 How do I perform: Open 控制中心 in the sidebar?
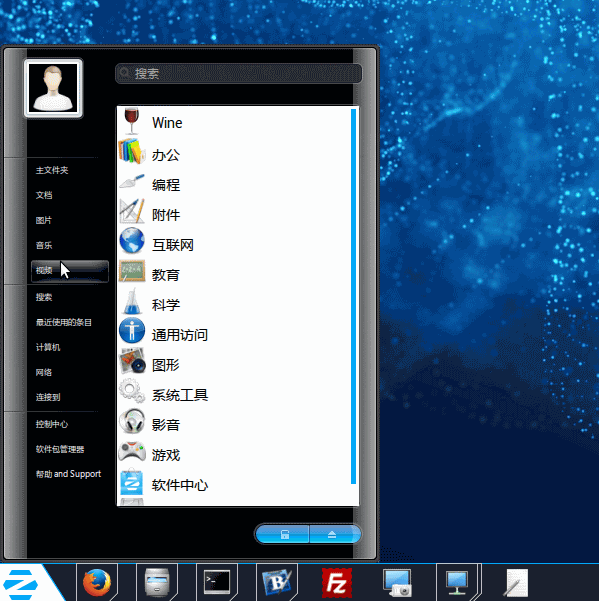(x=52, y=424)
